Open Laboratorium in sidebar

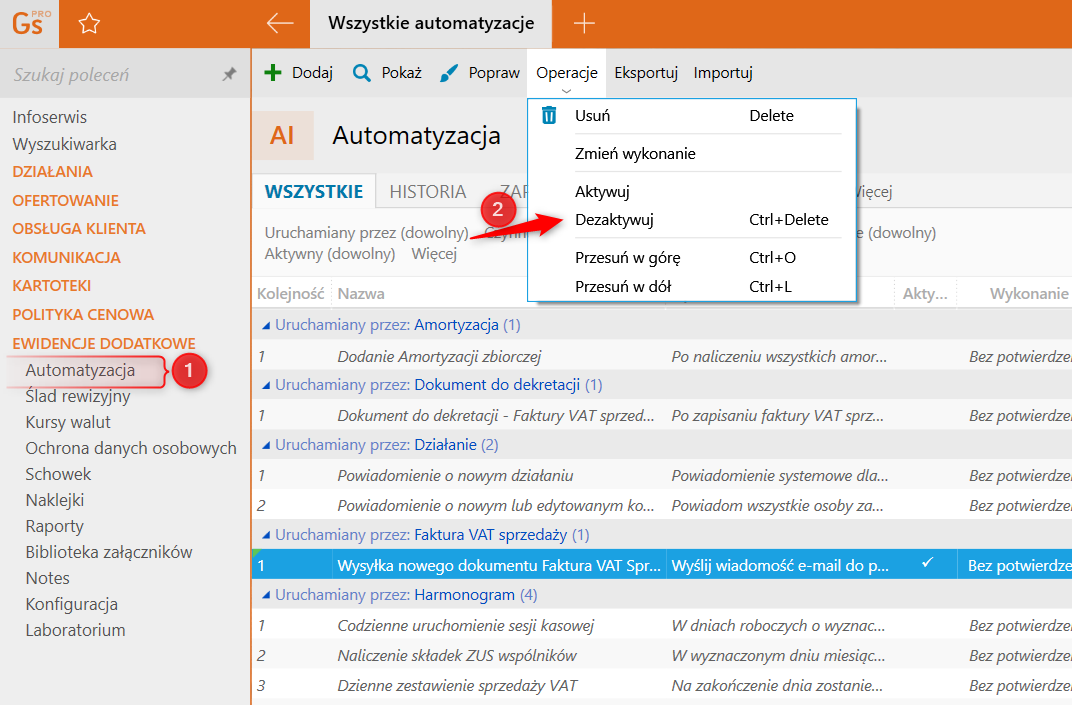tap(75, 630)
